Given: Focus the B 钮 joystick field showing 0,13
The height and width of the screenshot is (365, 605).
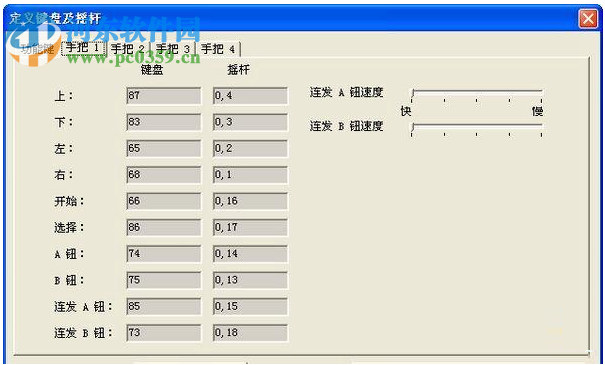Looking at the screenshot, I should (250, 280).
